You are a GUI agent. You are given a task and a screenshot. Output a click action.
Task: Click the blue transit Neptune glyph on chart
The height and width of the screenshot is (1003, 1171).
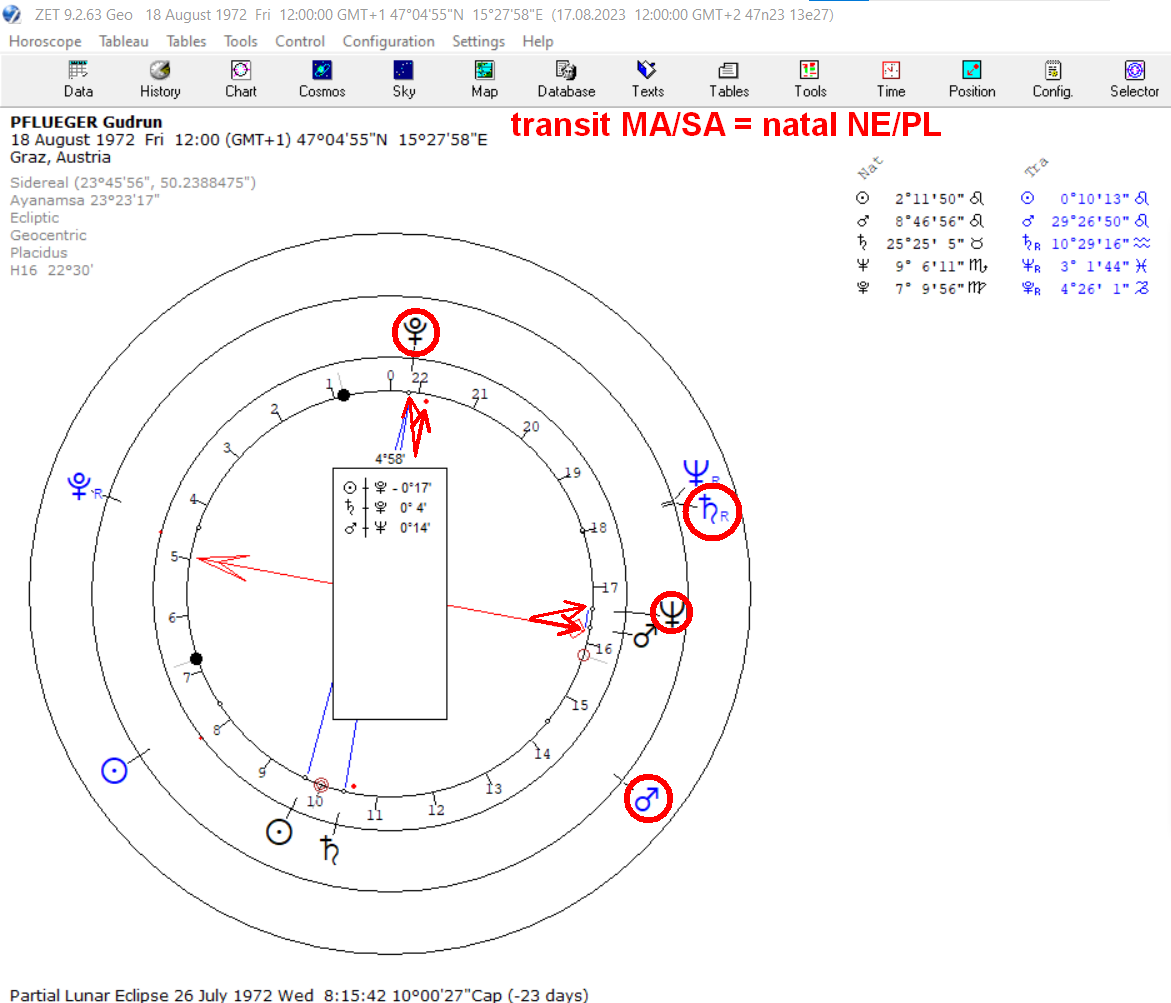696,472
